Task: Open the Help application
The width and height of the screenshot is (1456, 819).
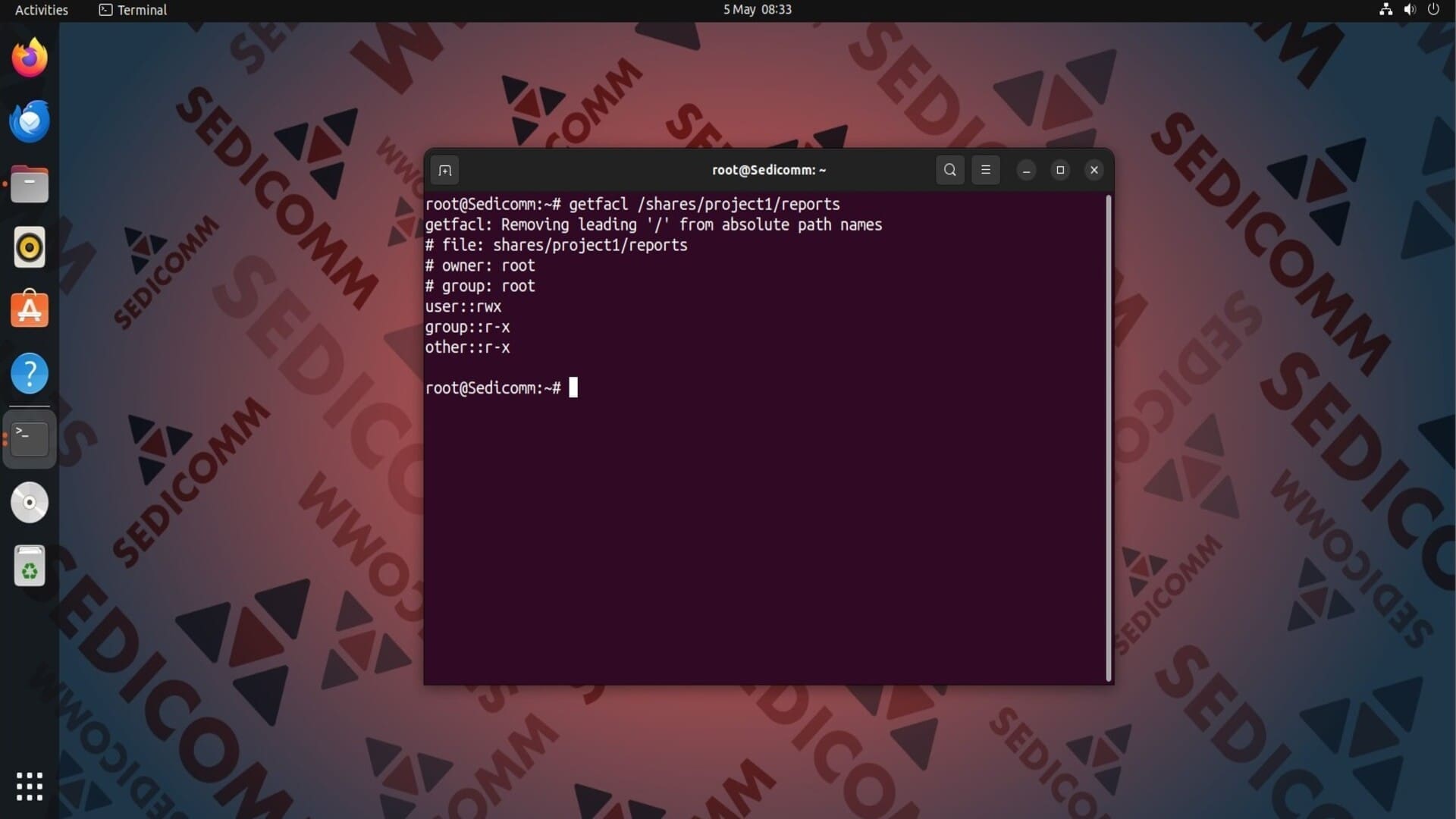Action: tap(30, 373)
